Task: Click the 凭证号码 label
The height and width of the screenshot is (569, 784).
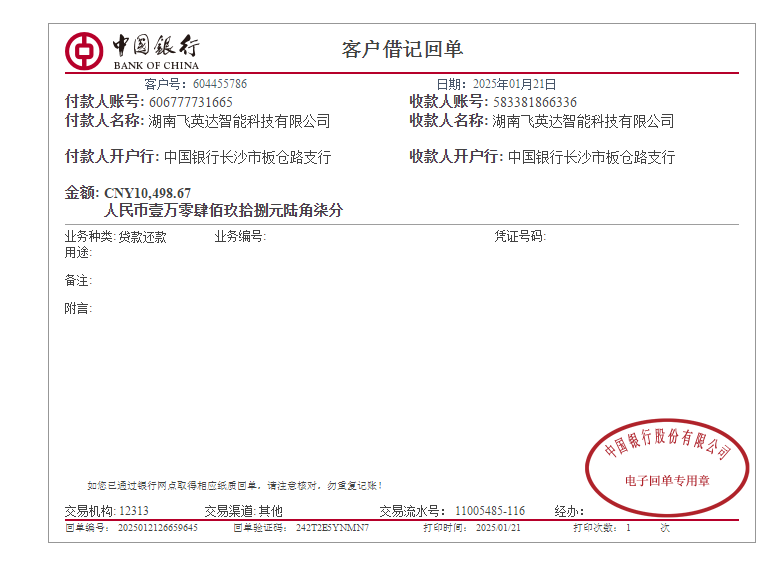Action: tap(520, 236)
